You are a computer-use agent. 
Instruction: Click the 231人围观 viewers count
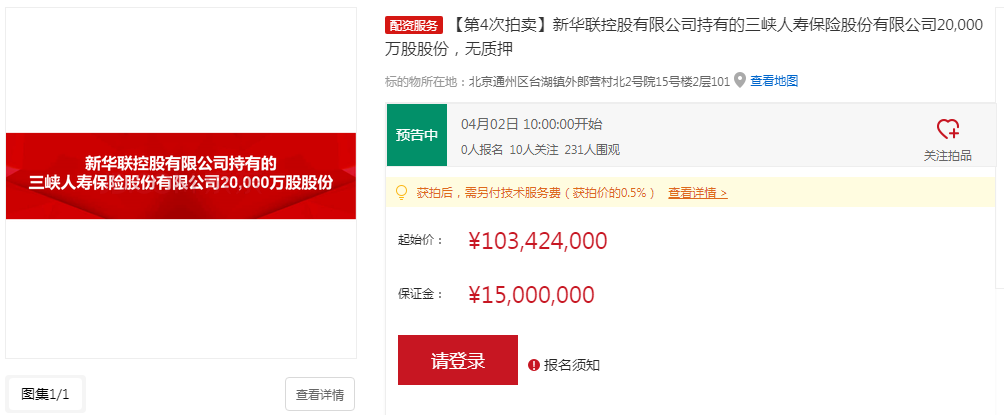tap(592, 150)
